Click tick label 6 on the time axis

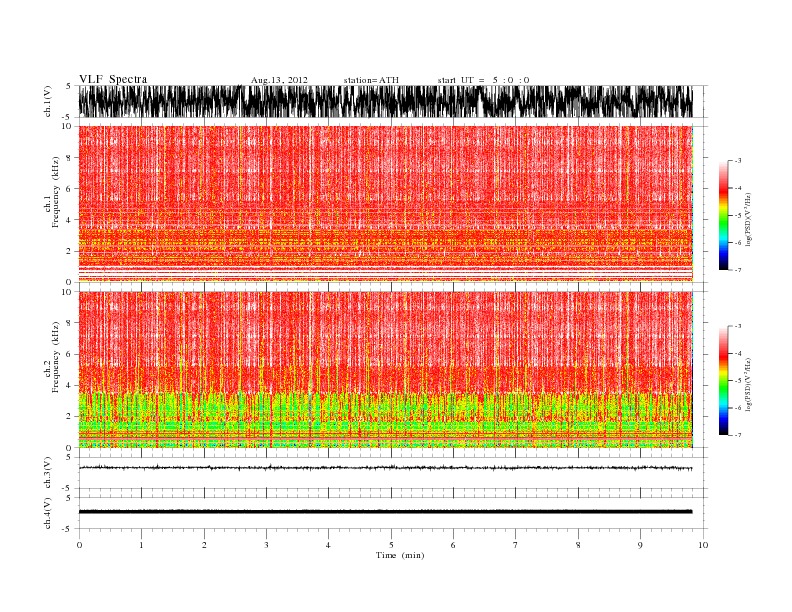point(453,545)
